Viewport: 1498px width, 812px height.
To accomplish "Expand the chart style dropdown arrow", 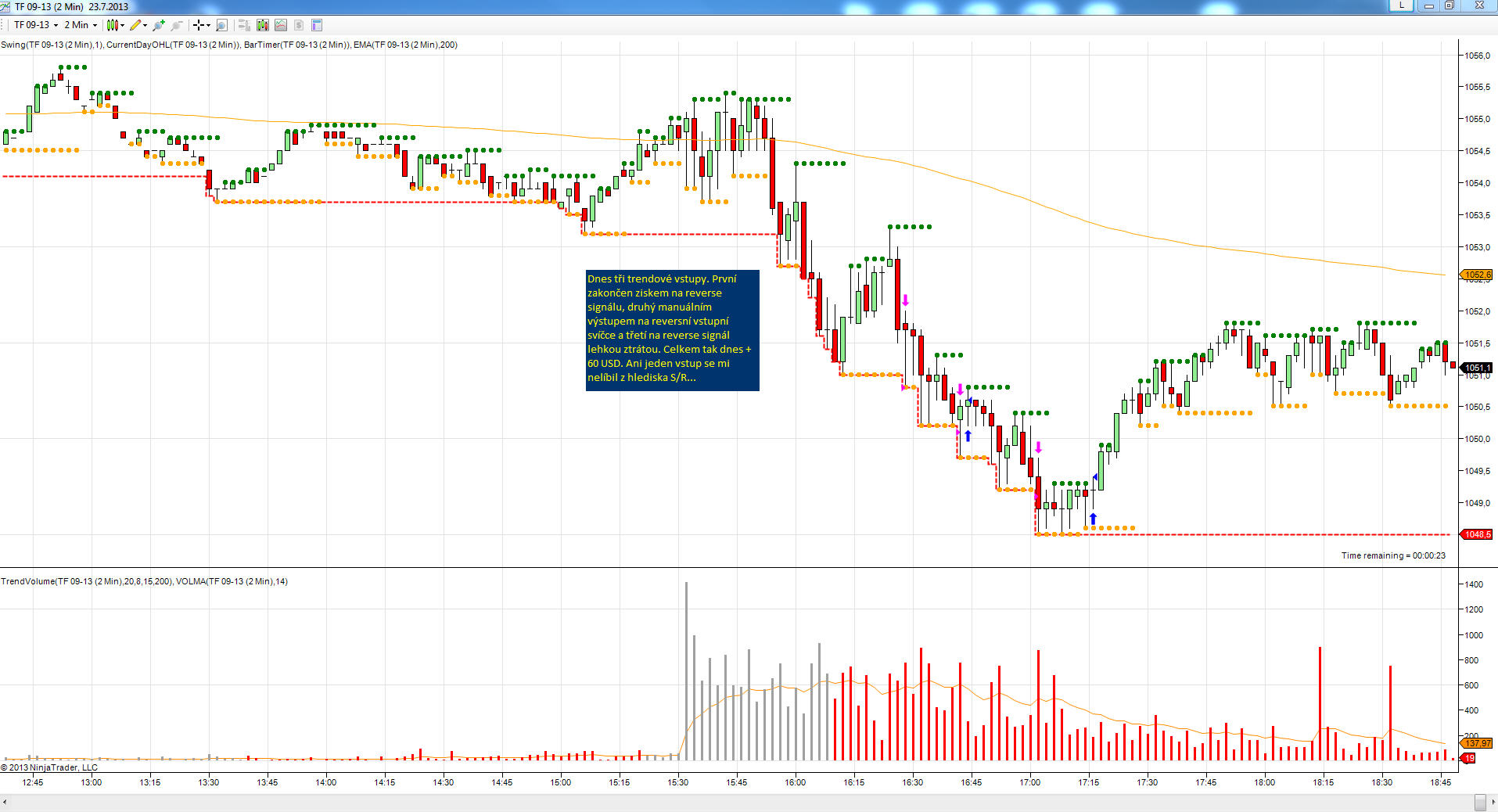I will click(122, 25).
